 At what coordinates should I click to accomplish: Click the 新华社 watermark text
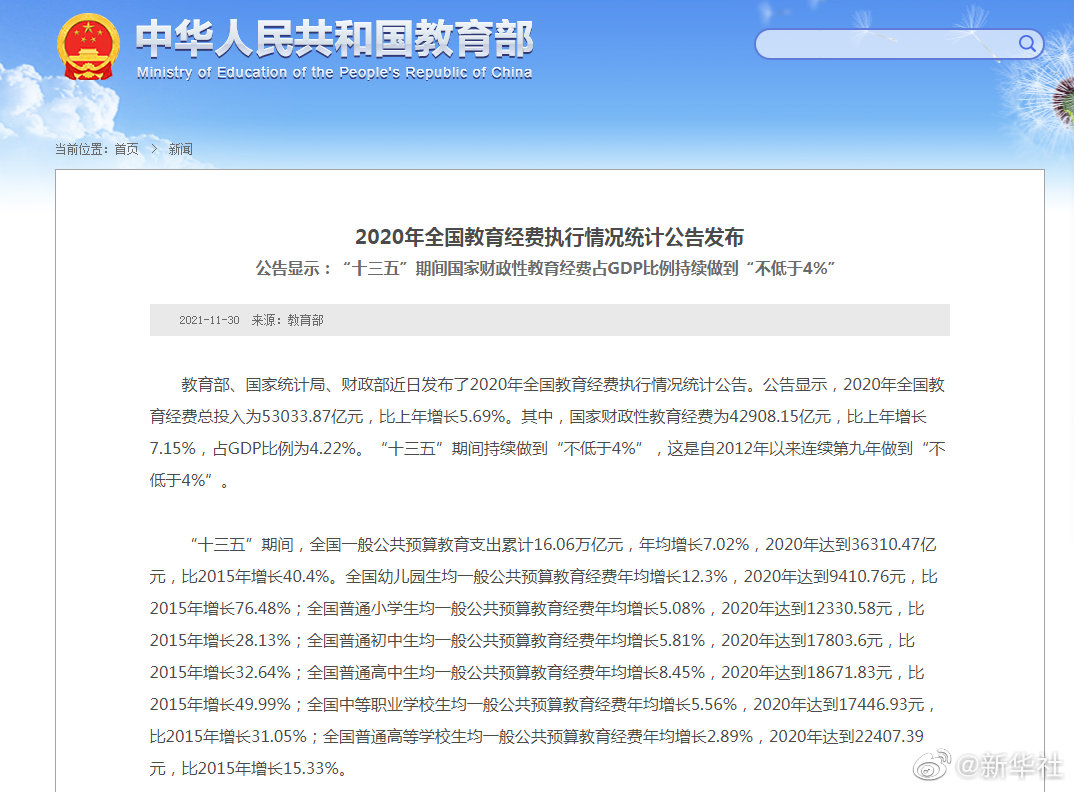(1009, 766)
